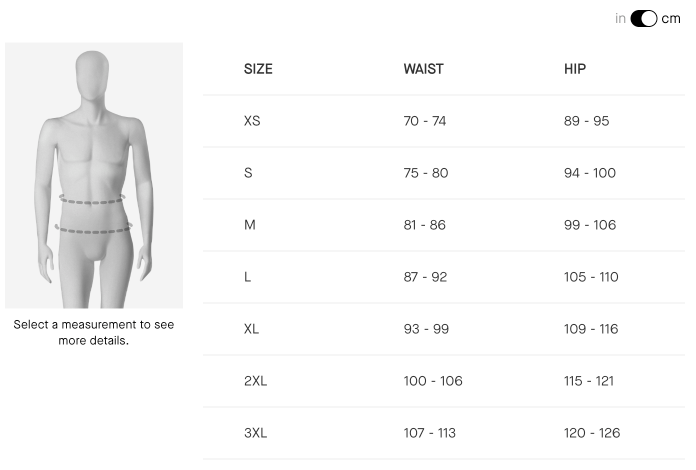Select the M size row

(444, 225)
